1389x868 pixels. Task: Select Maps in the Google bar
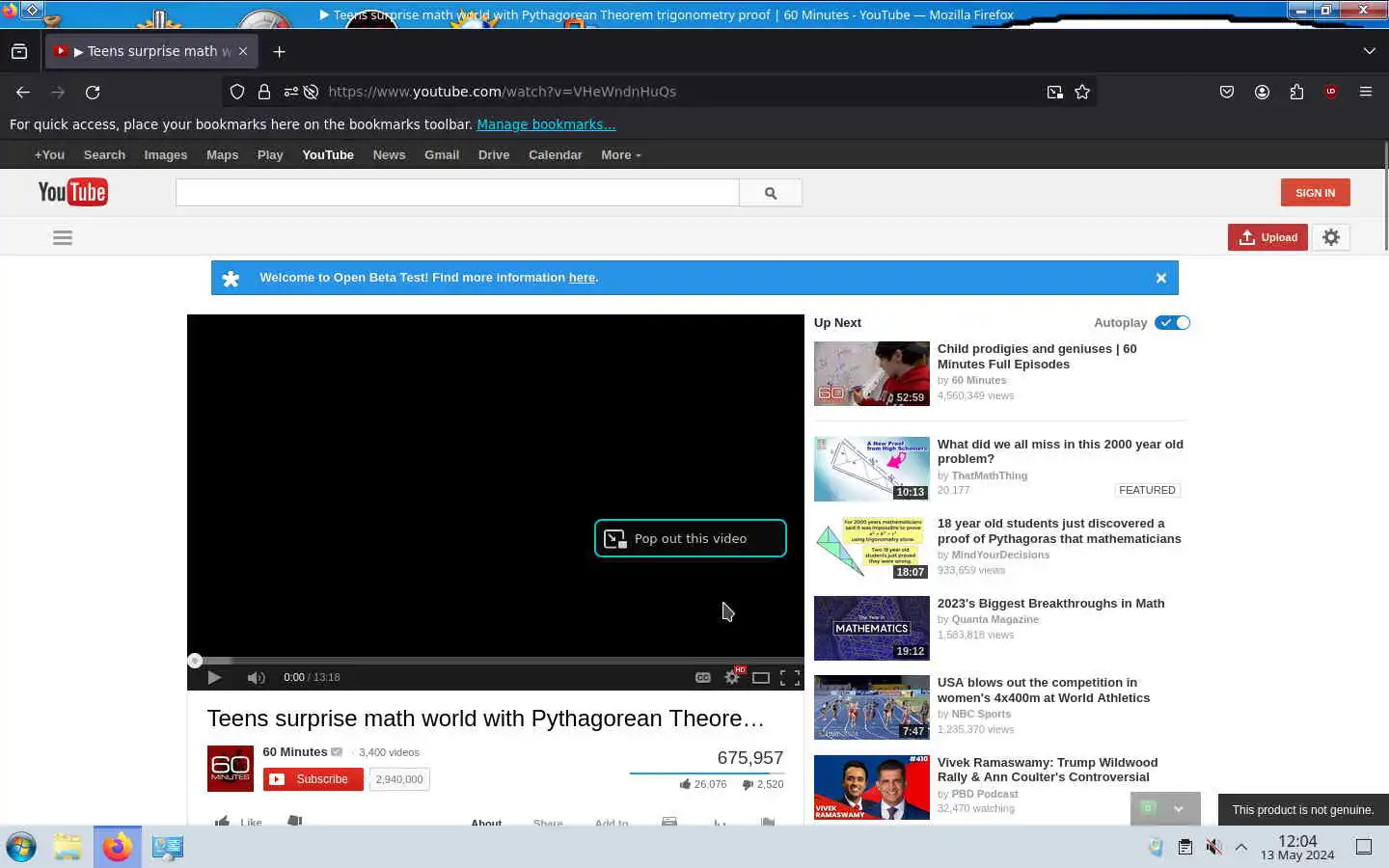click(x=222, y=154)
